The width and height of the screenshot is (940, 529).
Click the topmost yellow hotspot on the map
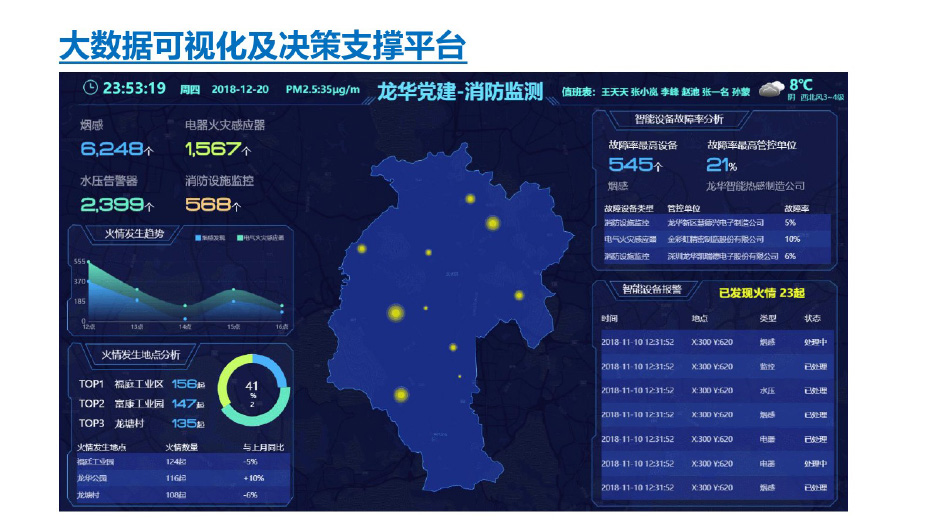click(x=470, y=199)
